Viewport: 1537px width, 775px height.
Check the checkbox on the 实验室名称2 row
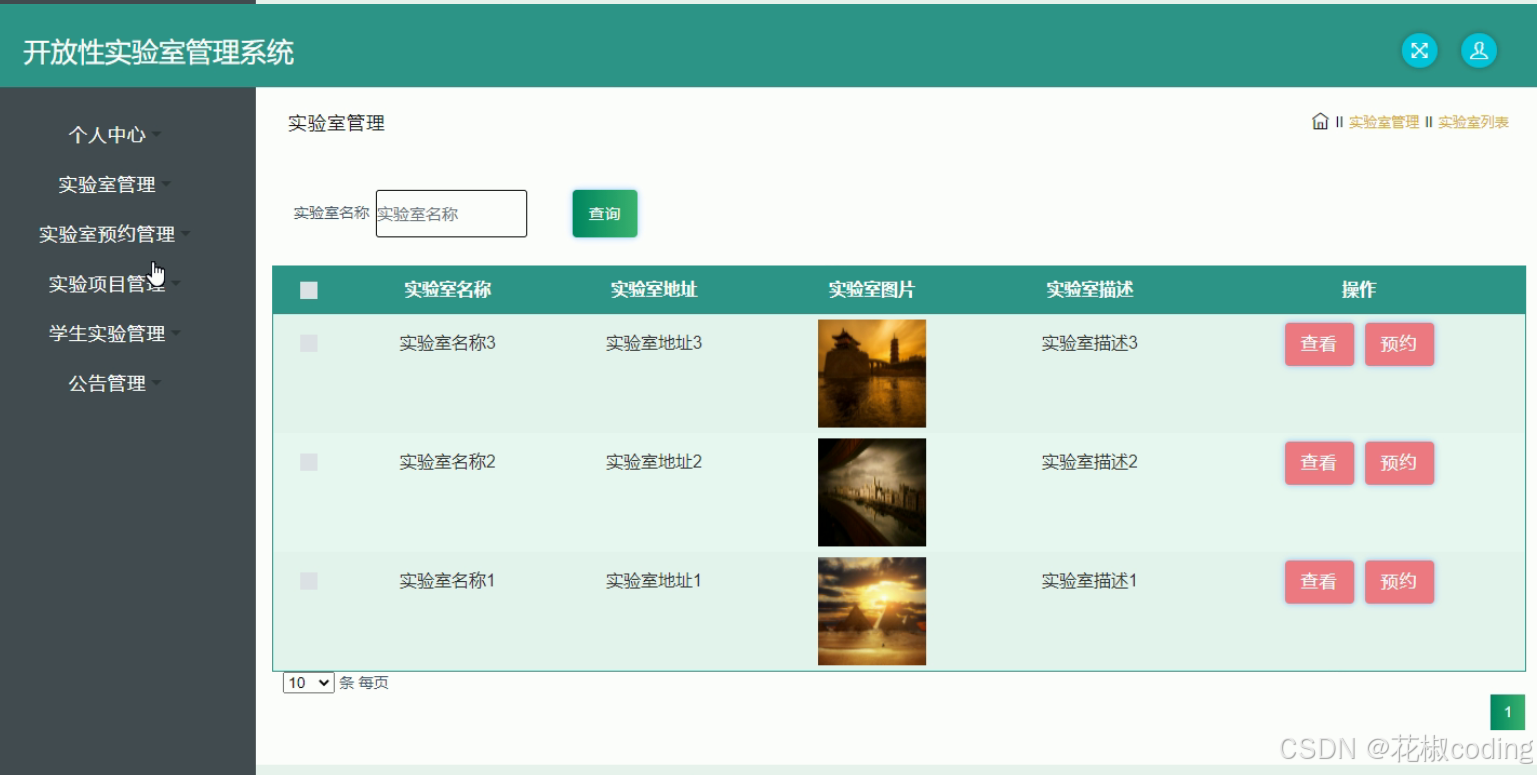pos(308,461)
